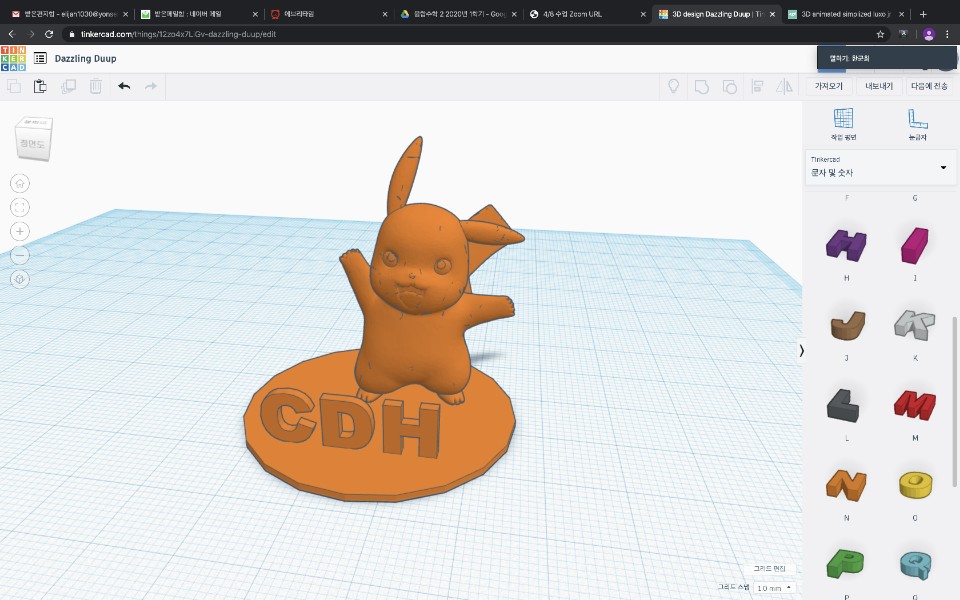Pick the green P letter shape
Viewport: 960px width, 600px height.
click(845, 564)
